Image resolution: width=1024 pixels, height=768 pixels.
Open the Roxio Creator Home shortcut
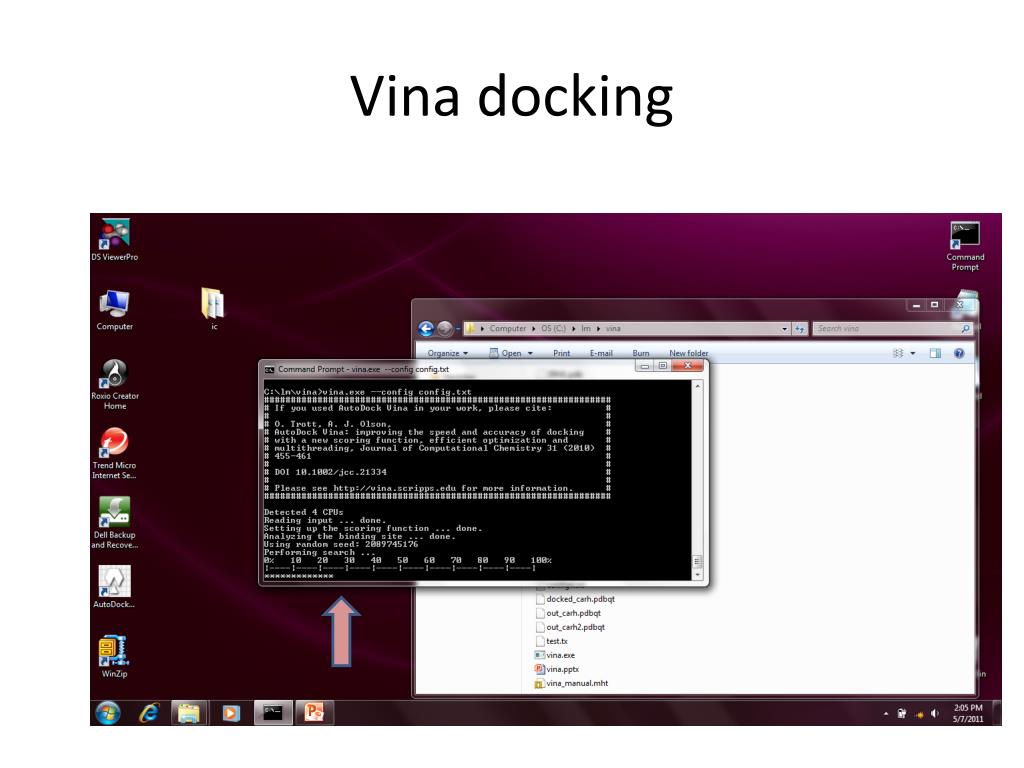tap(115, 384)
